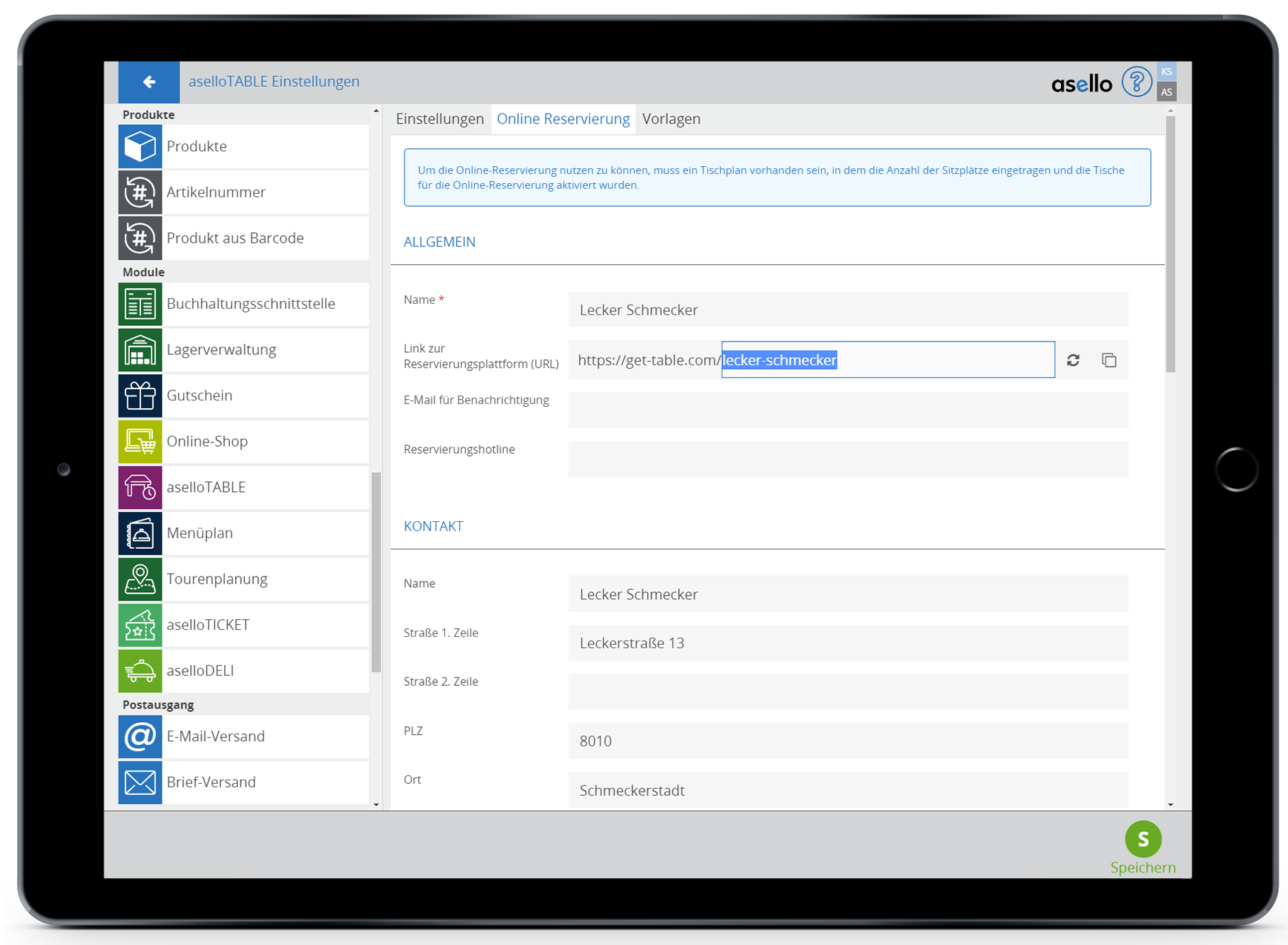The width and height of the screenshot is (1288, 945).
Task: Open the help question mark icon
Action: pos(1135,82)
